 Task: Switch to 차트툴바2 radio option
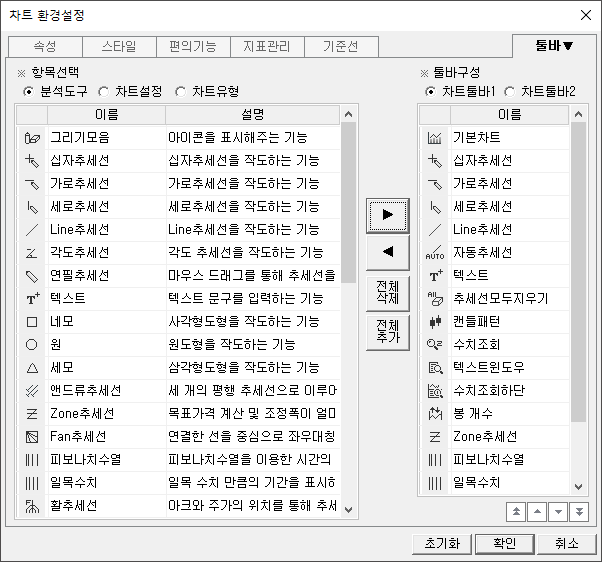[x=510, y=92]
